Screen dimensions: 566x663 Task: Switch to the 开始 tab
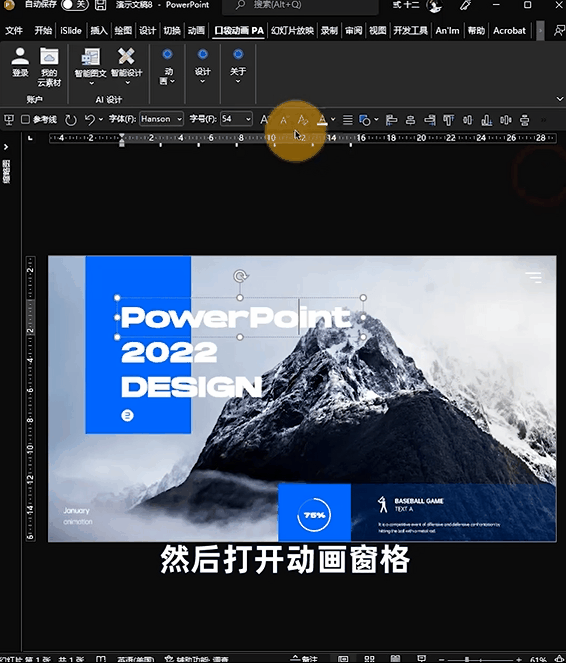43,30
